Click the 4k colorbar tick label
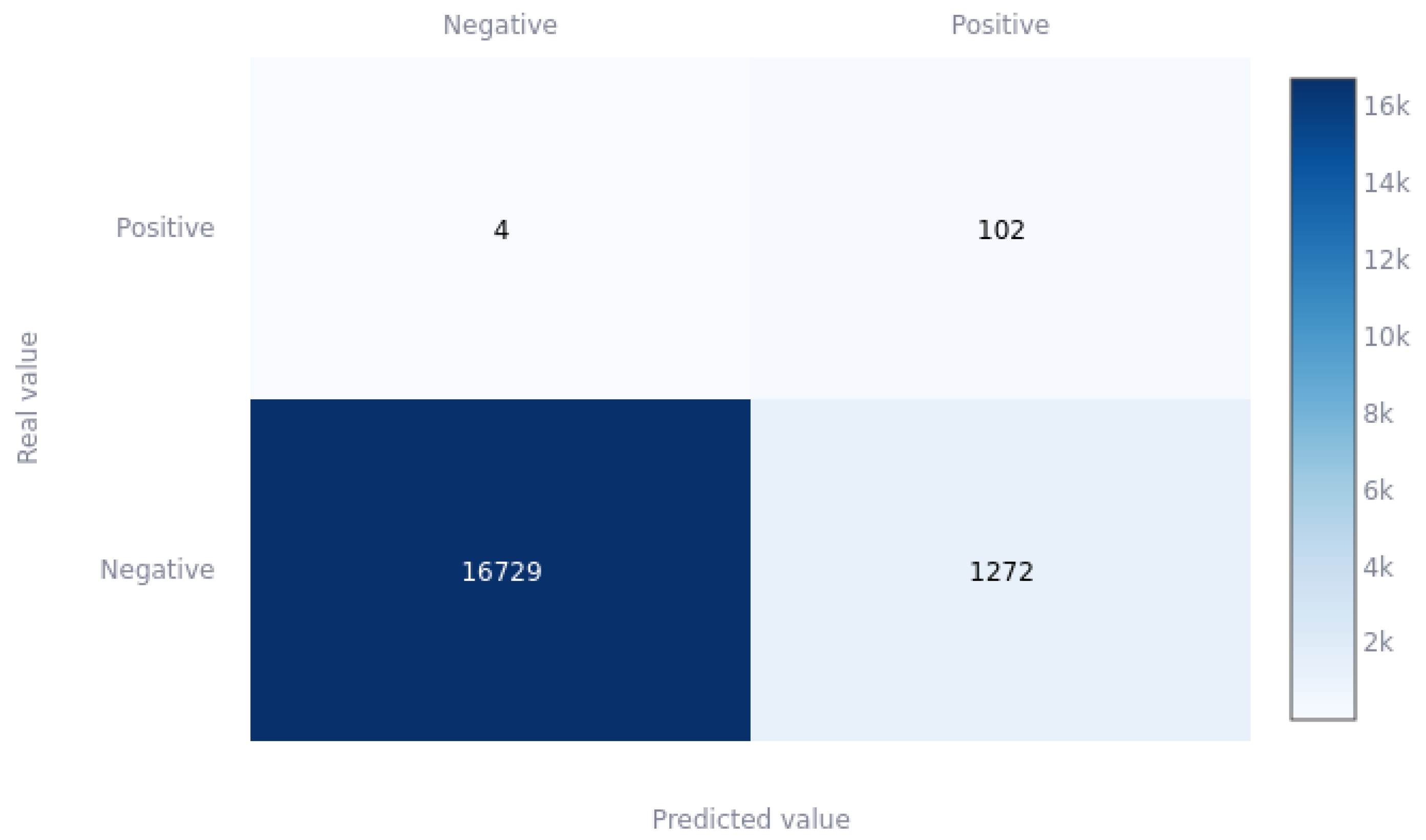 (1378, 567)
